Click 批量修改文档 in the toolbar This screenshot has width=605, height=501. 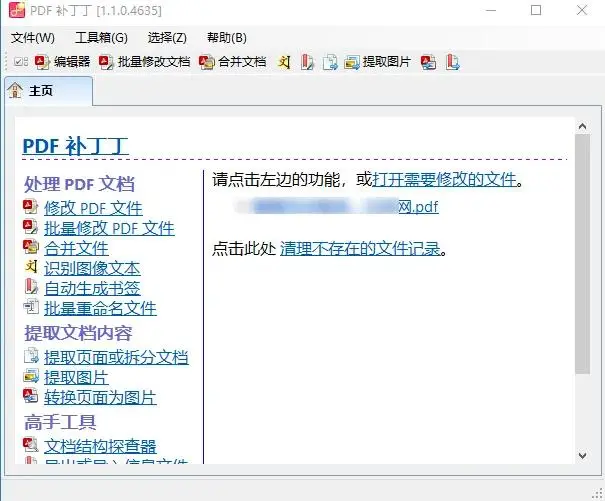pos(145,62)
